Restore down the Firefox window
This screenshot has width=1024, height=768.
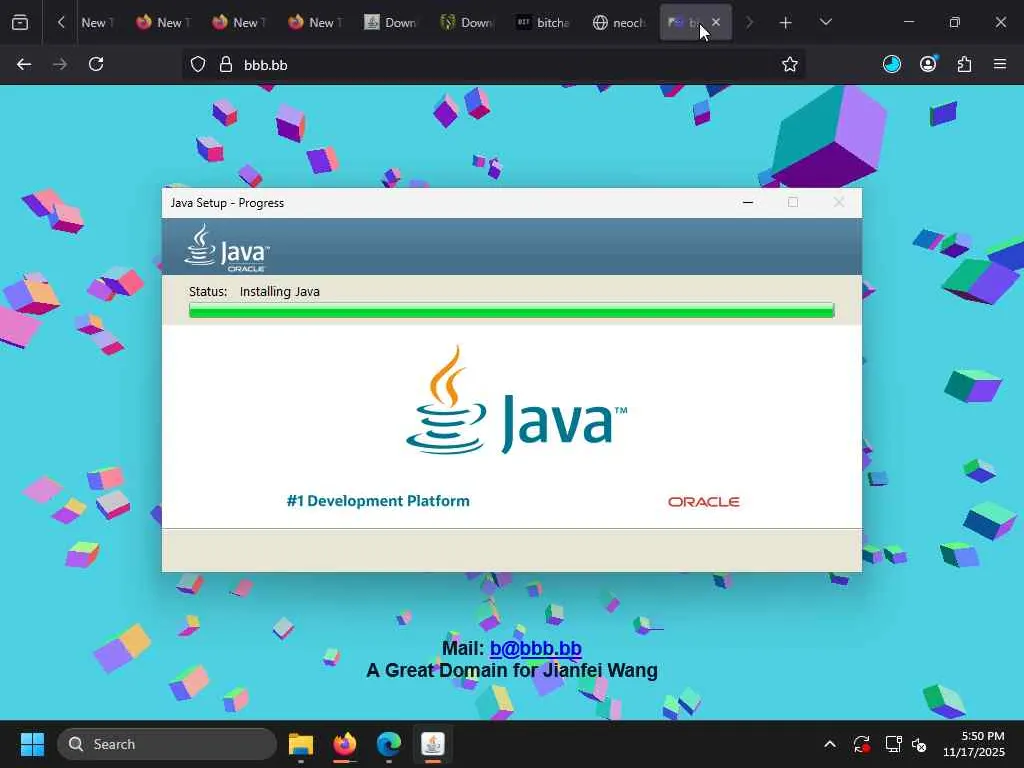point(954,22)
